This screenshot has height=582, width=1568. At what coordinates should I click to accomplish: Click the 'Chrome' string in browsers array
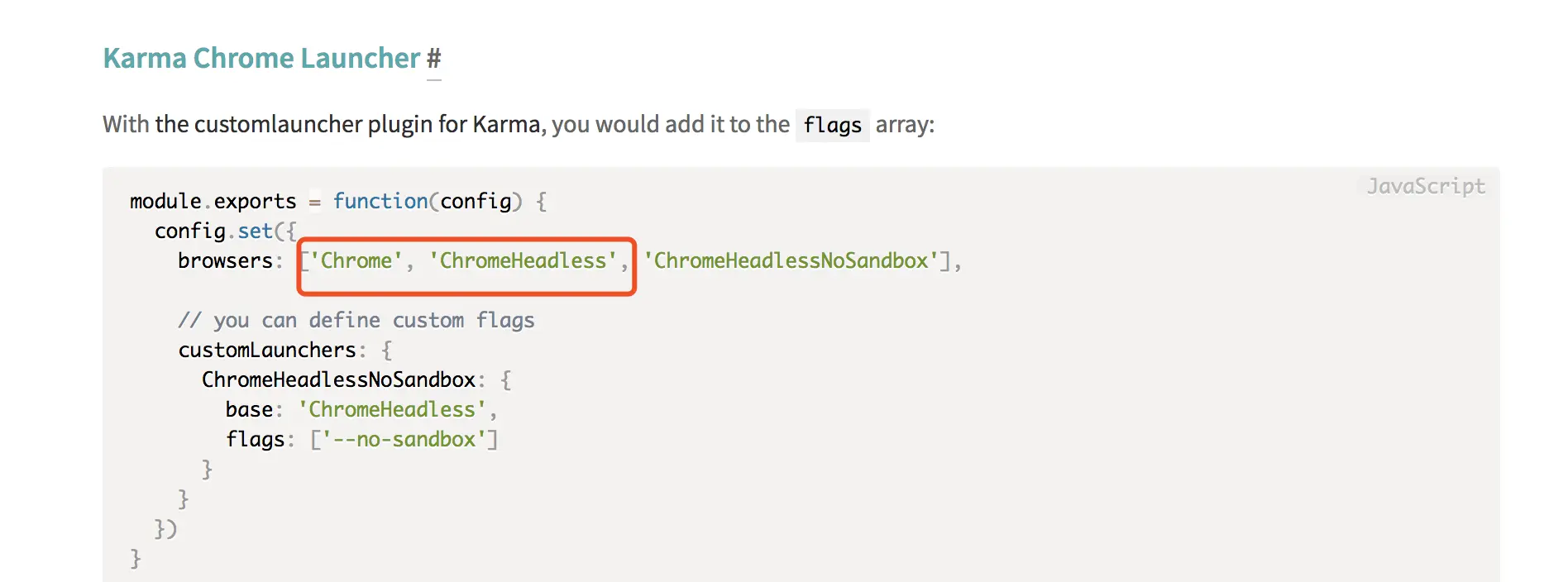coord(356,261)
